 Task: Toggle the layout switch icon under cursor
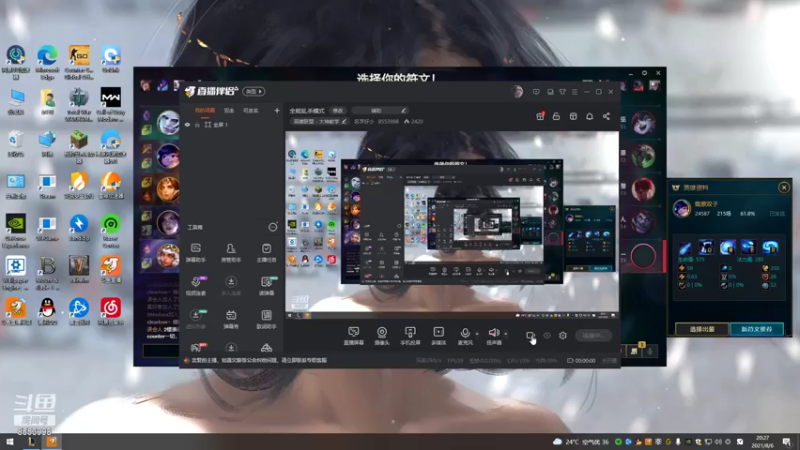(530, 336)
